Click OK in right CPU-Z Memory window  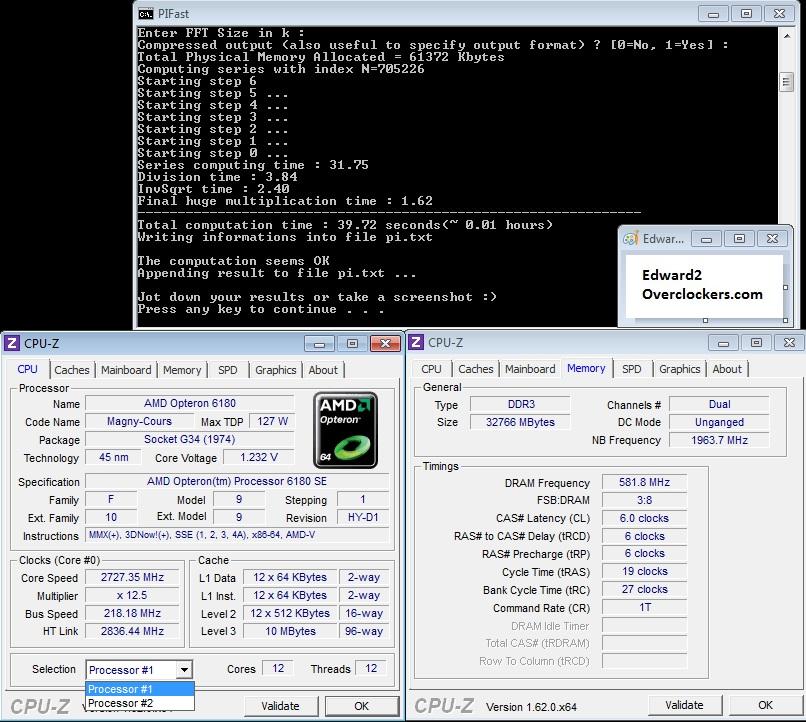(765, 705)
